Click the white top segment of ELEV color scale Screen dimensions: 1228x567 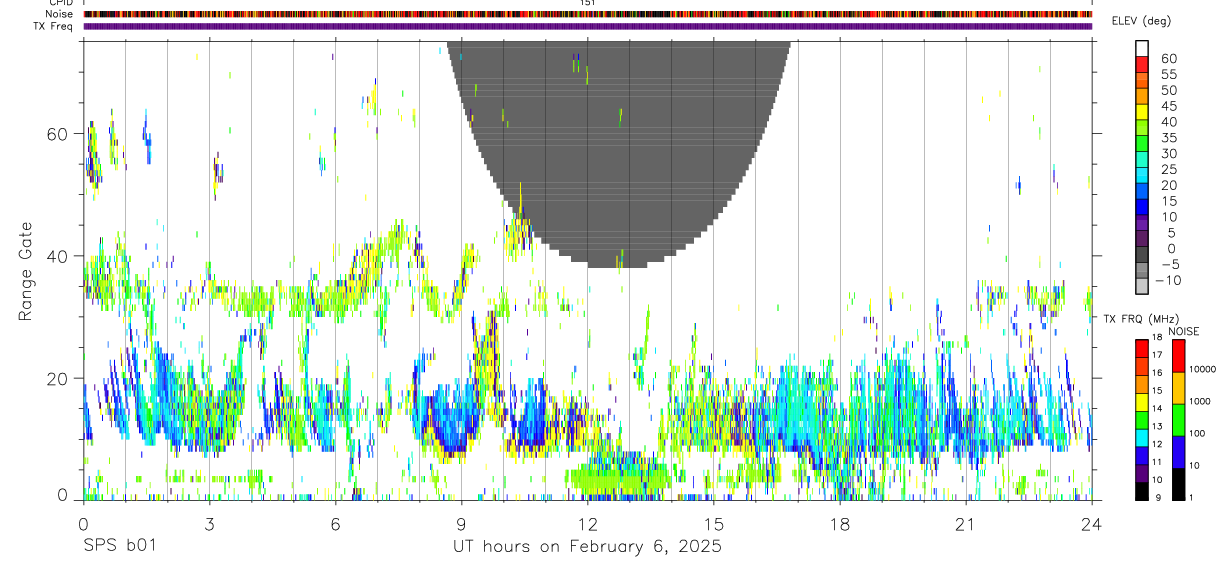[x=1142, y=49]
